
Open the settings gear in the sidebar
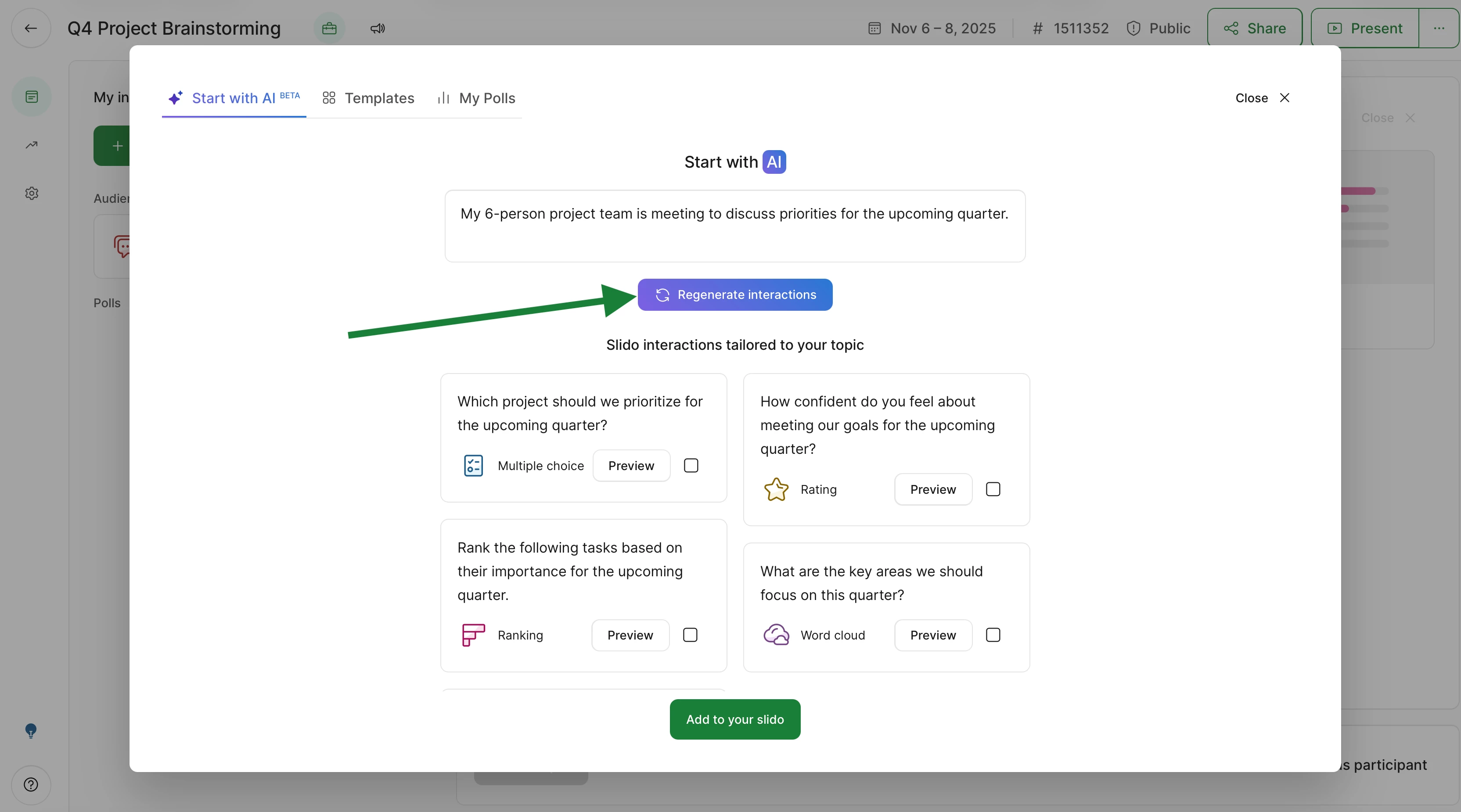(x=32, y=194)
